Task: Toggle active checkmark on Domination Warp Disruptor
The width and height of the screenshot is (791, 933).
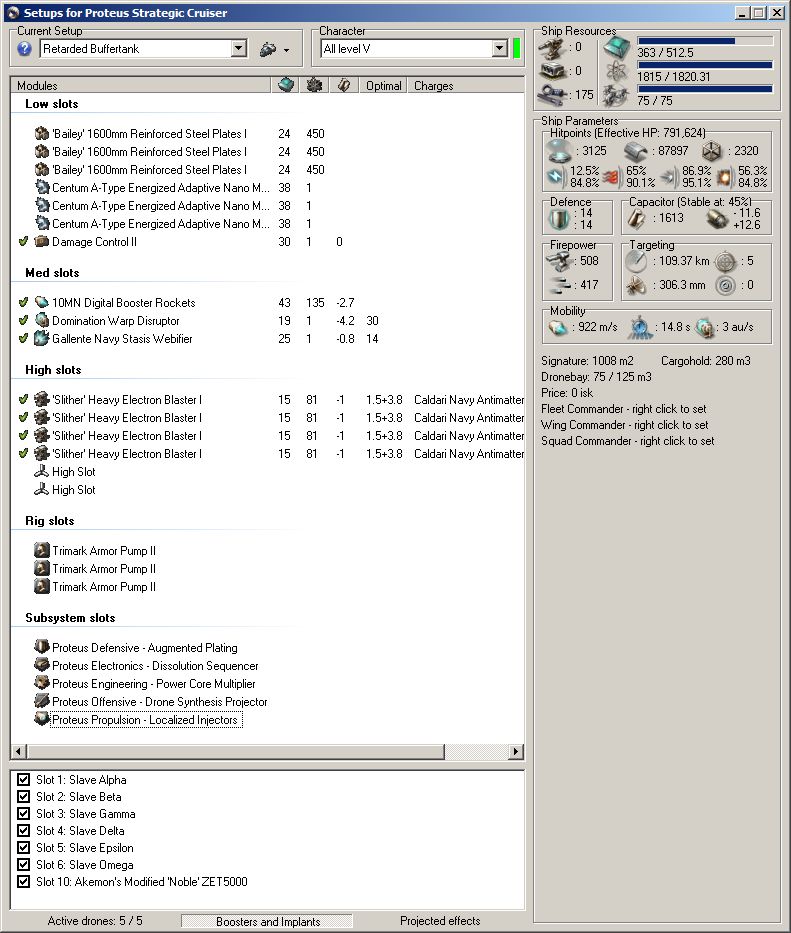Action: click(23, 320)
